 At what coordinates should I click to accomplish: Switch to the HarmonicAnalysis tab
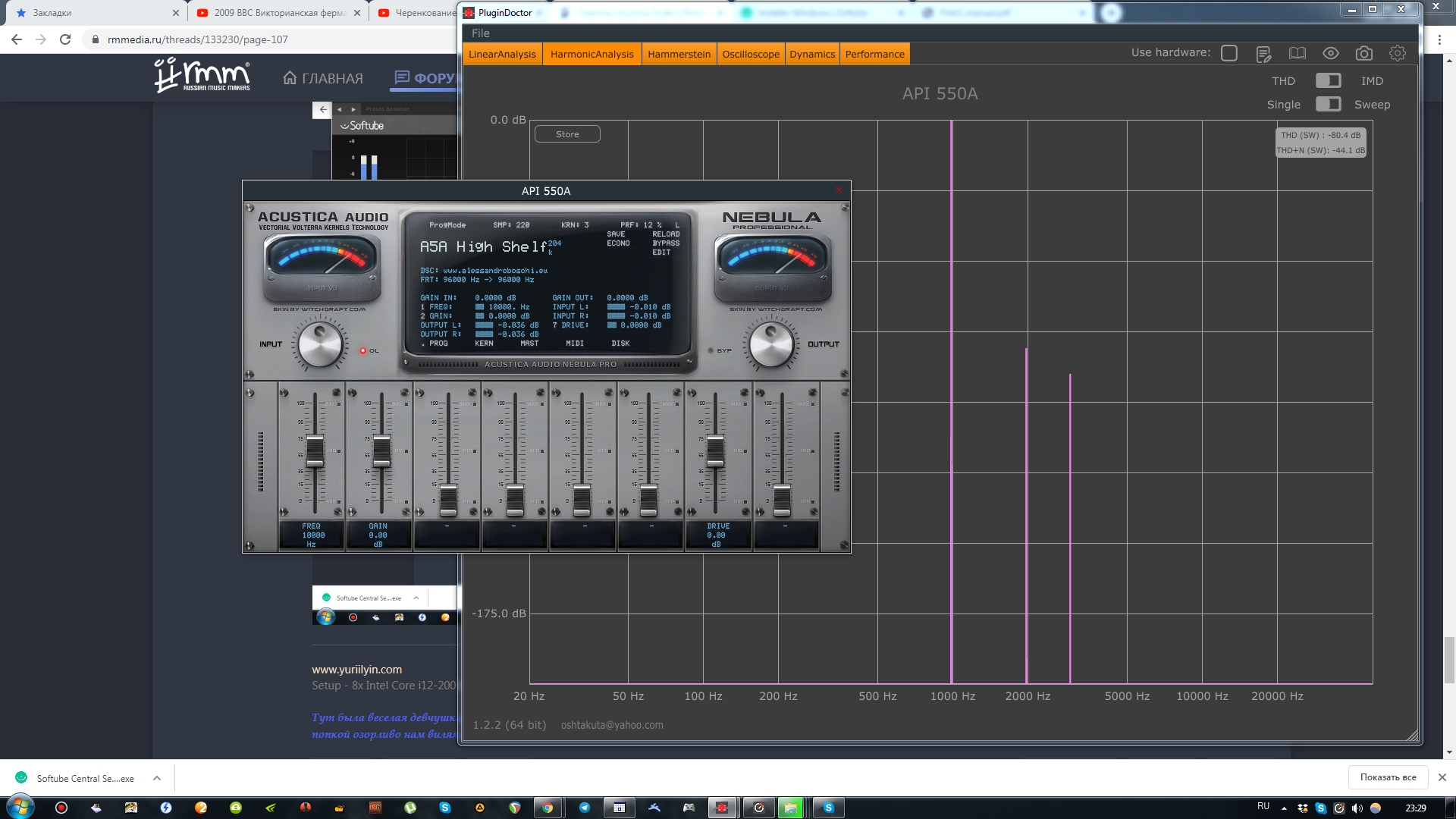(x=591, y=54)
